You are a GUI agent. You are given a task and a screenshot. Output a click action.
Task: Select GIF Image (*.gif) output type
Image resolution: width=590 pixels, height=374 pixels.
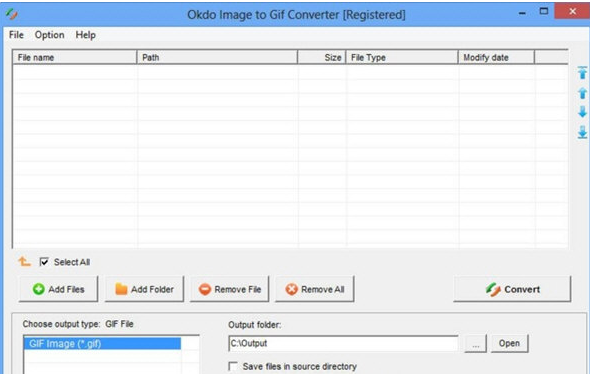[x=102, y=344]
